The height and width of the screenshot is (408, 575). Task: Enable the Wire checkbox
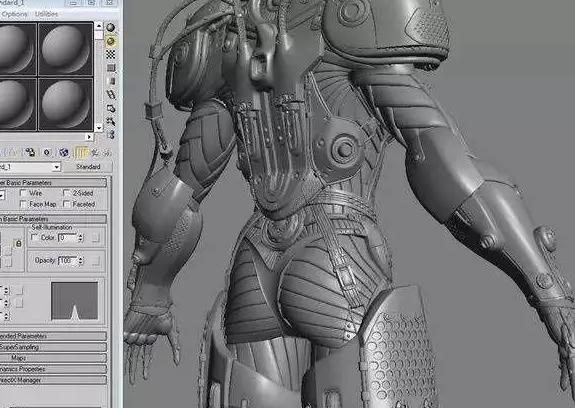point(24,193)
